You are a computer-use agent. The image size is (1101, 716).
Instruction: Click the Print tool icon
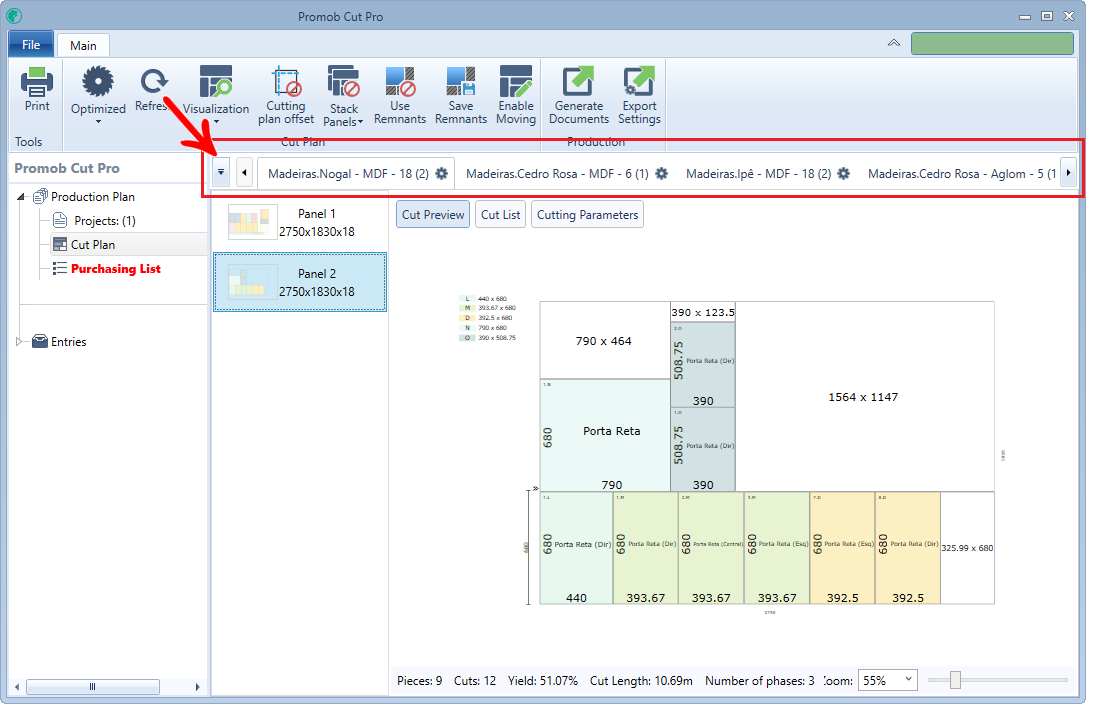pos(37,82)
